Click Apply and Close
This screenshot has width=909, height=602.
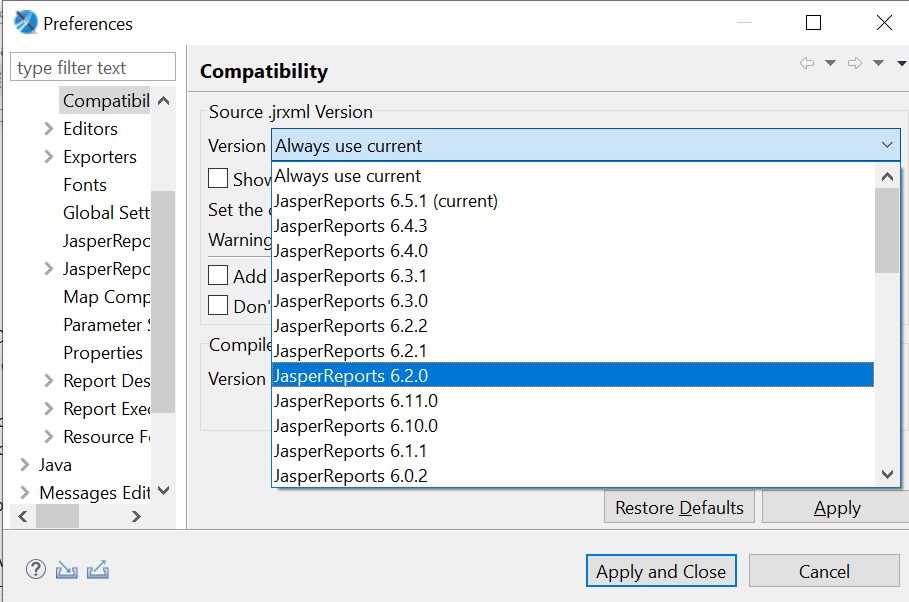661,571
